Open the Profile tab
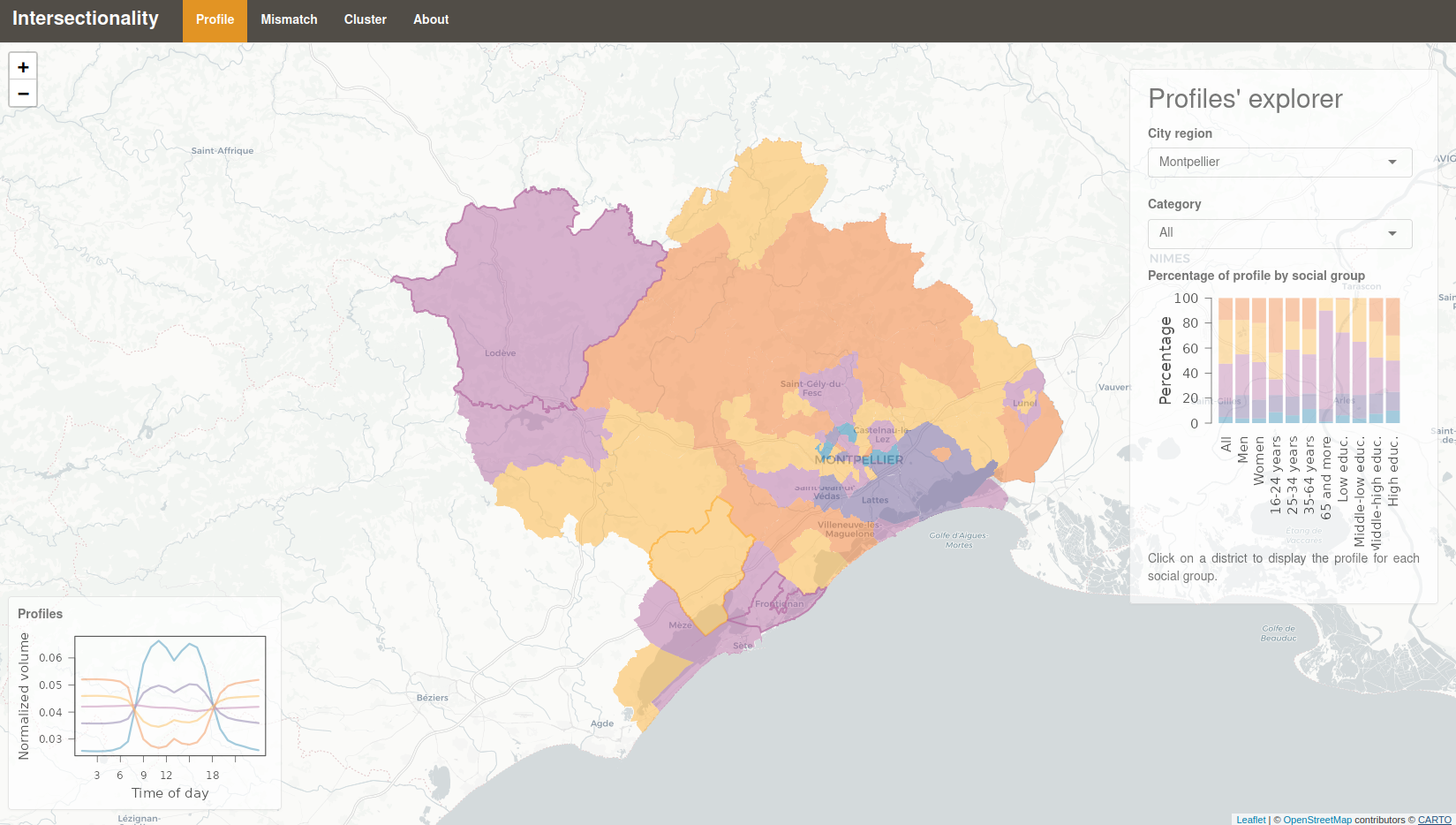This screenshot has width=1456, height=825. [x=215, y=19]
